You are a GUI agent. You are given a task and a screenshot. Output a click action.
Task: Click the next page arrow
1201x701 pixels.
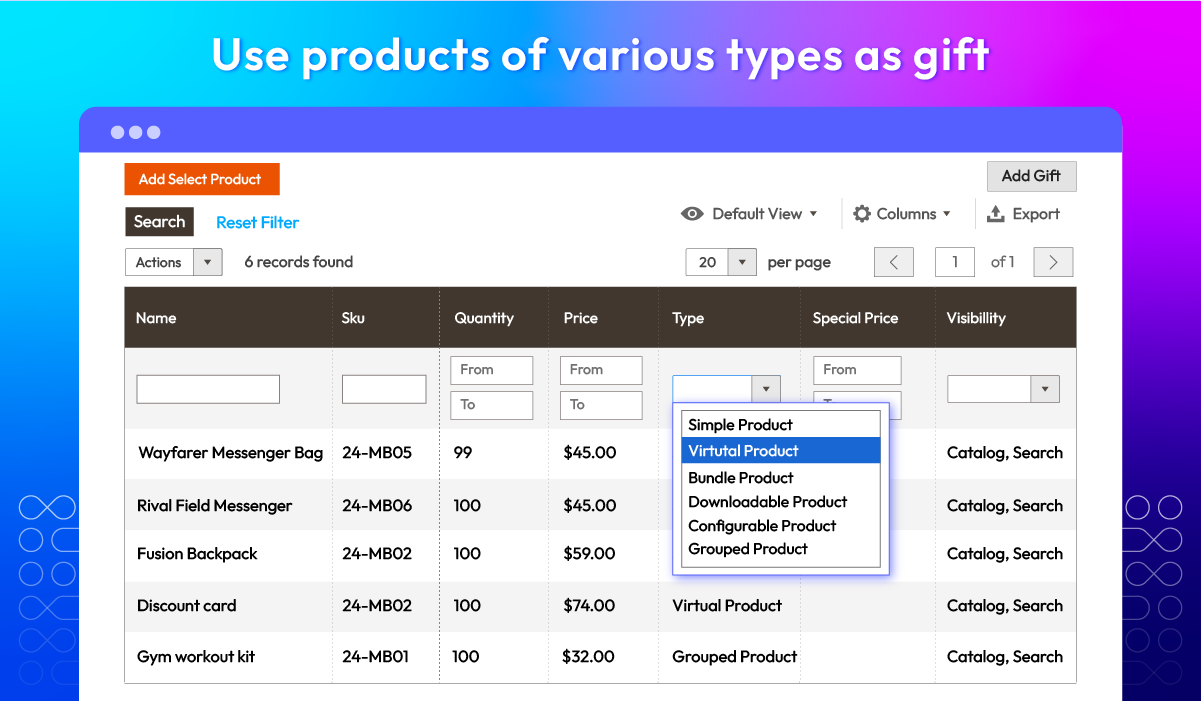(1052, 261)
